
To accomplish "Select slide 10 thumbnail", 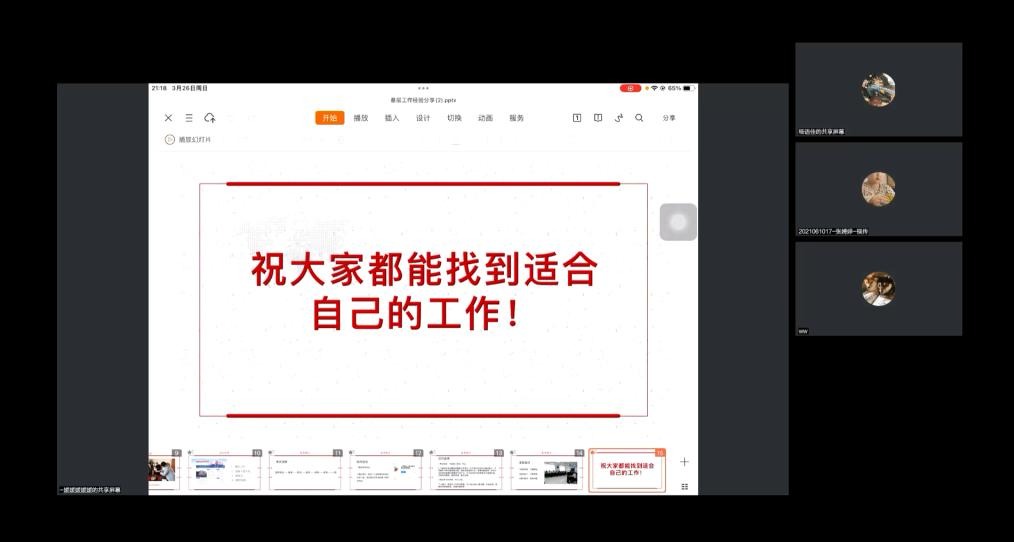I will point(226,471).
